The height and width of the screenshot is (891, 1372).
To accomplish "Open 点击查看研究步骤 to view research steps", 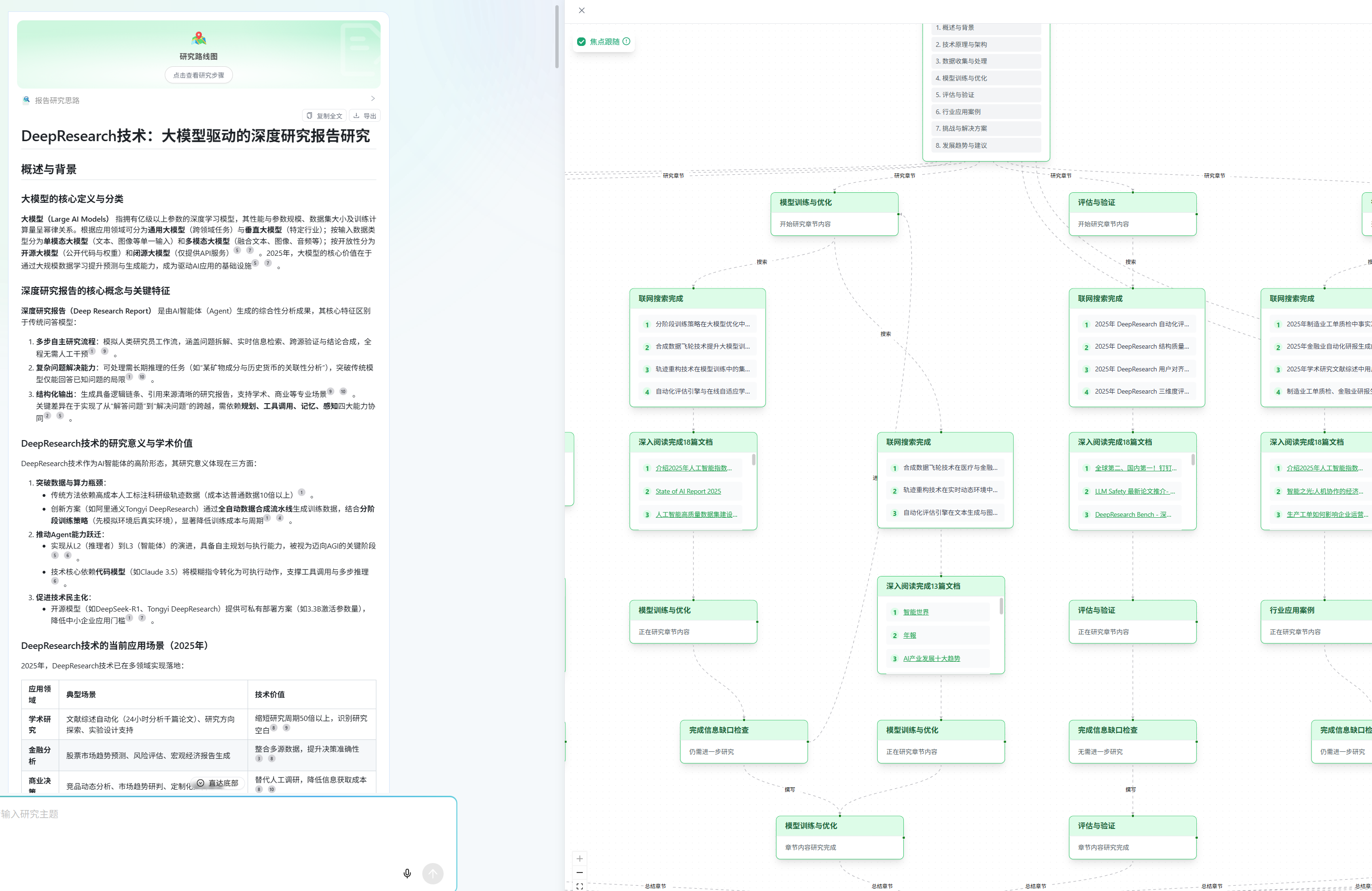I will click(x=198, y=74).
